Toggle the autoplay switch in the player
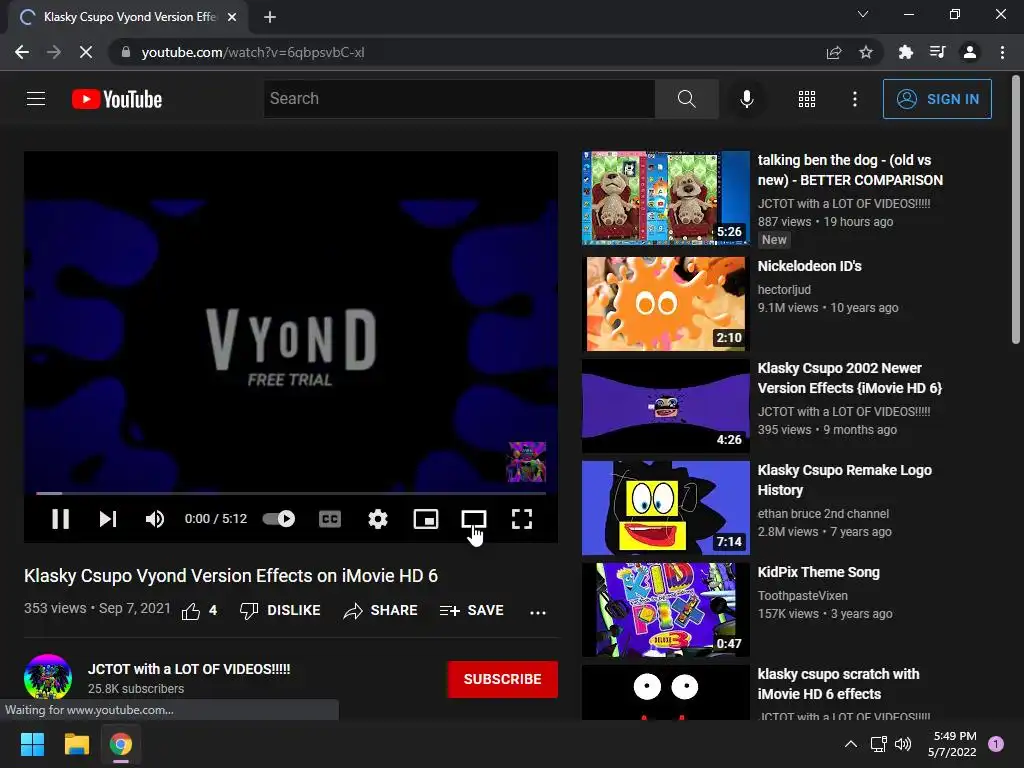The height and width of the screenshot is (768, 1024). click(279, 519)
